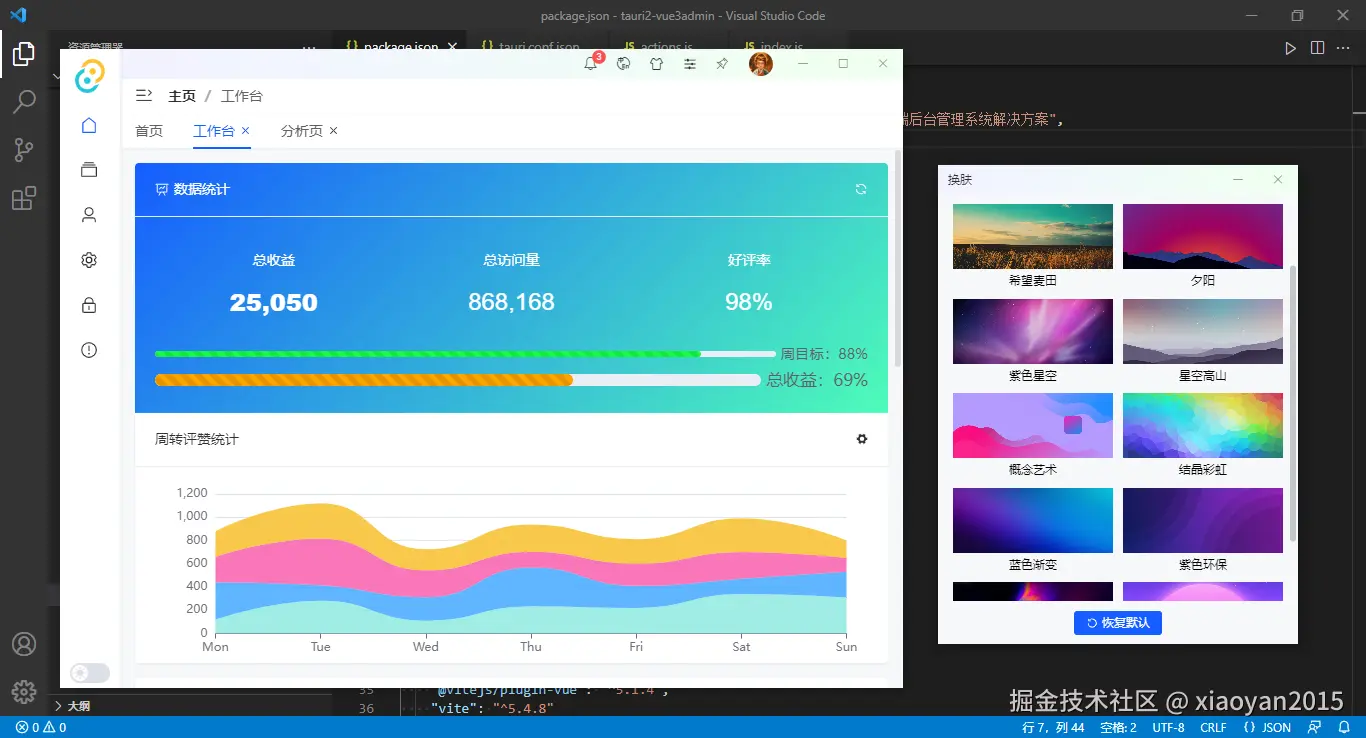
Task: Select the lock icon in the left sidebar
Action: (x=88, y=304)
